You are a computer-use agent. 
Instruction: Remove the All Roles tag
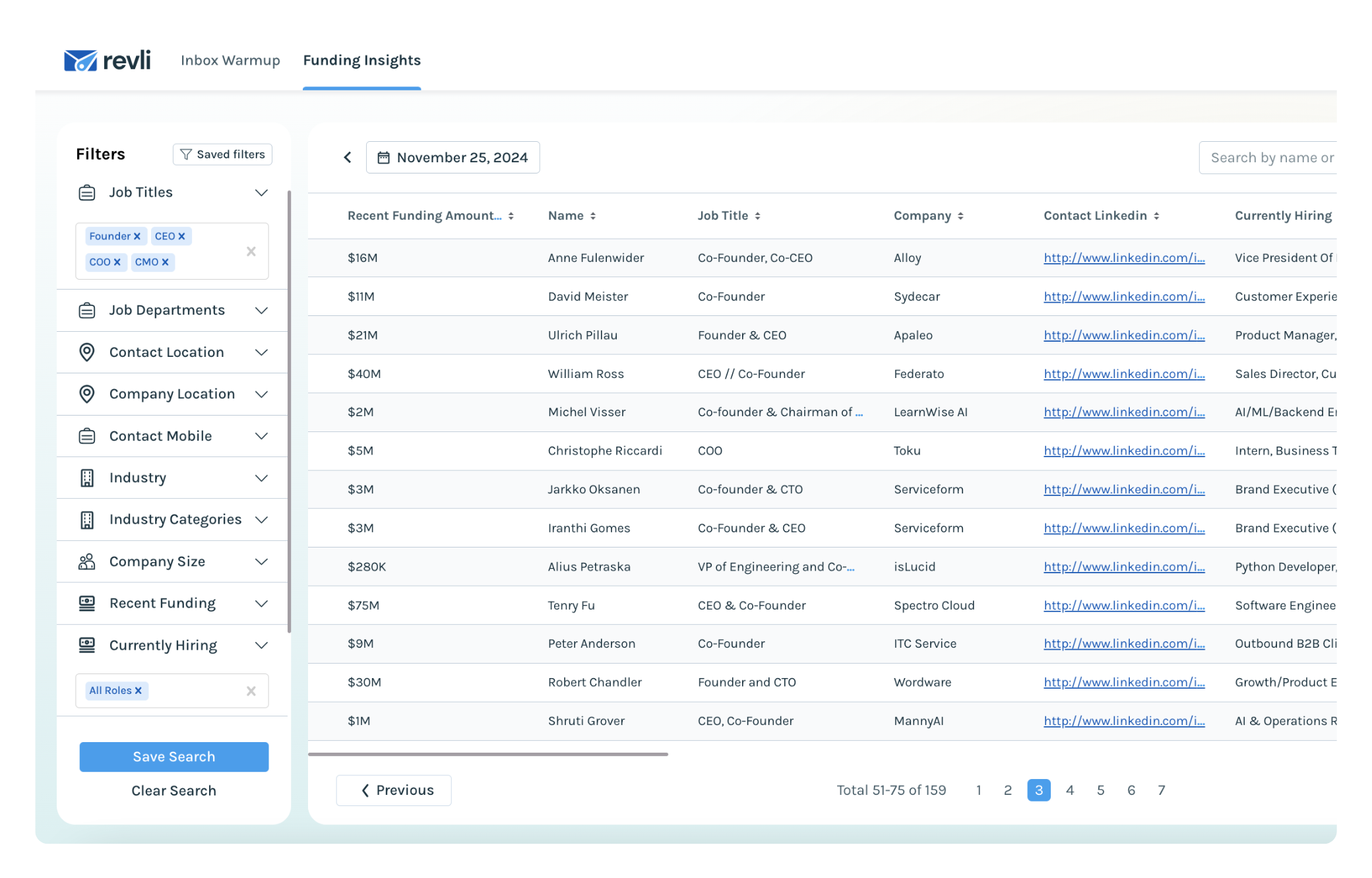pos(138,691)
